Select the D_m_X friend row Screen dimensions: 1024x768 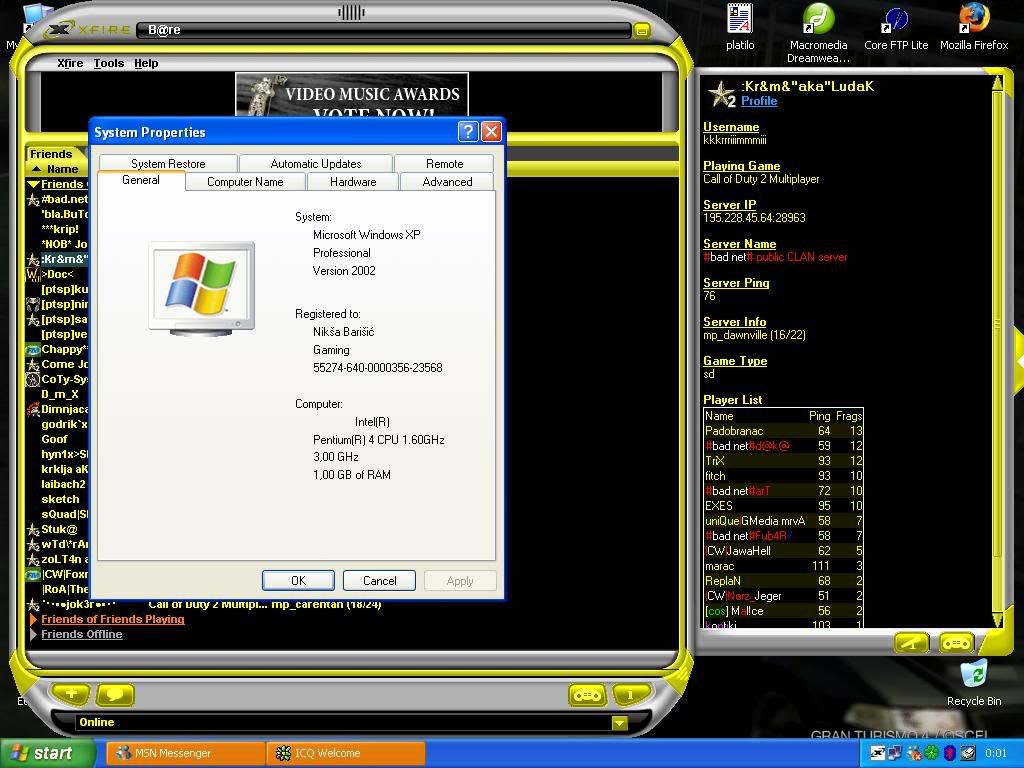tap(57, 394)
